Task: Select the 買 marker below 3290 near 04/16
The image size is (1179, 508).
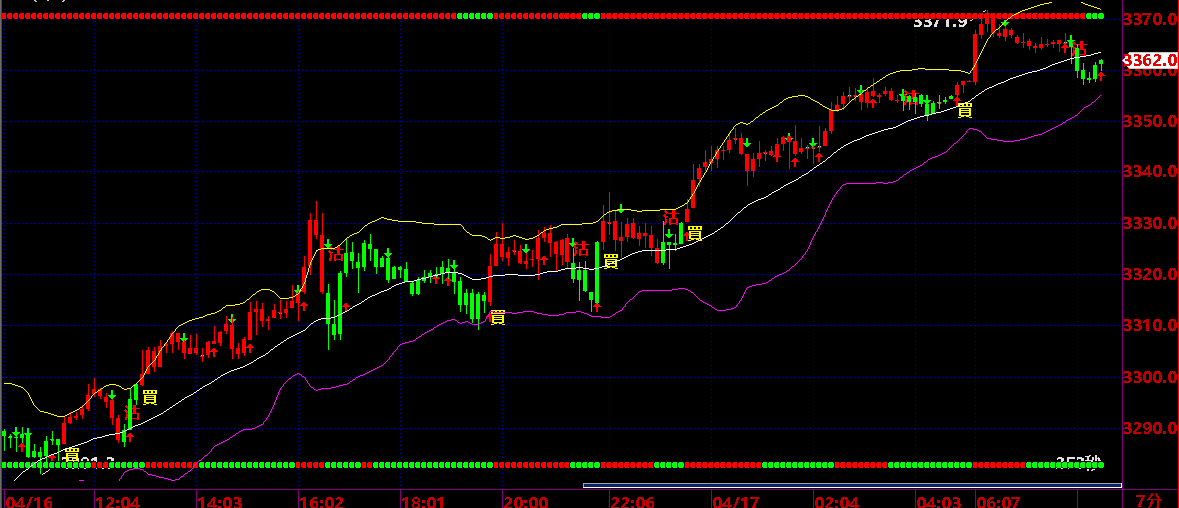Action: click(x=72, y=455)
